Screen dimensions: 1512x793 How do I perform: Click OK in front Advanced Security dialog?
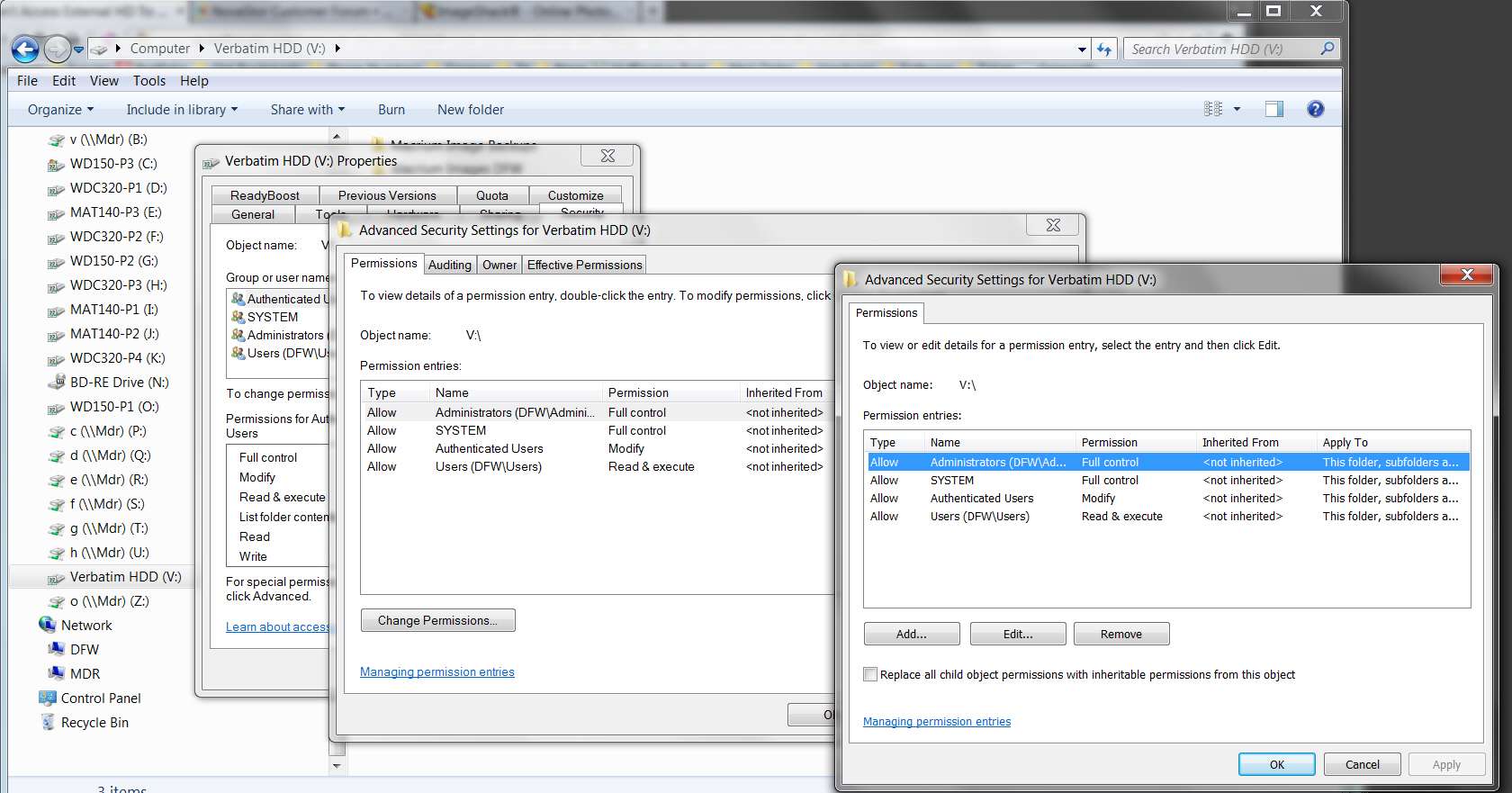click(1277, 764)
